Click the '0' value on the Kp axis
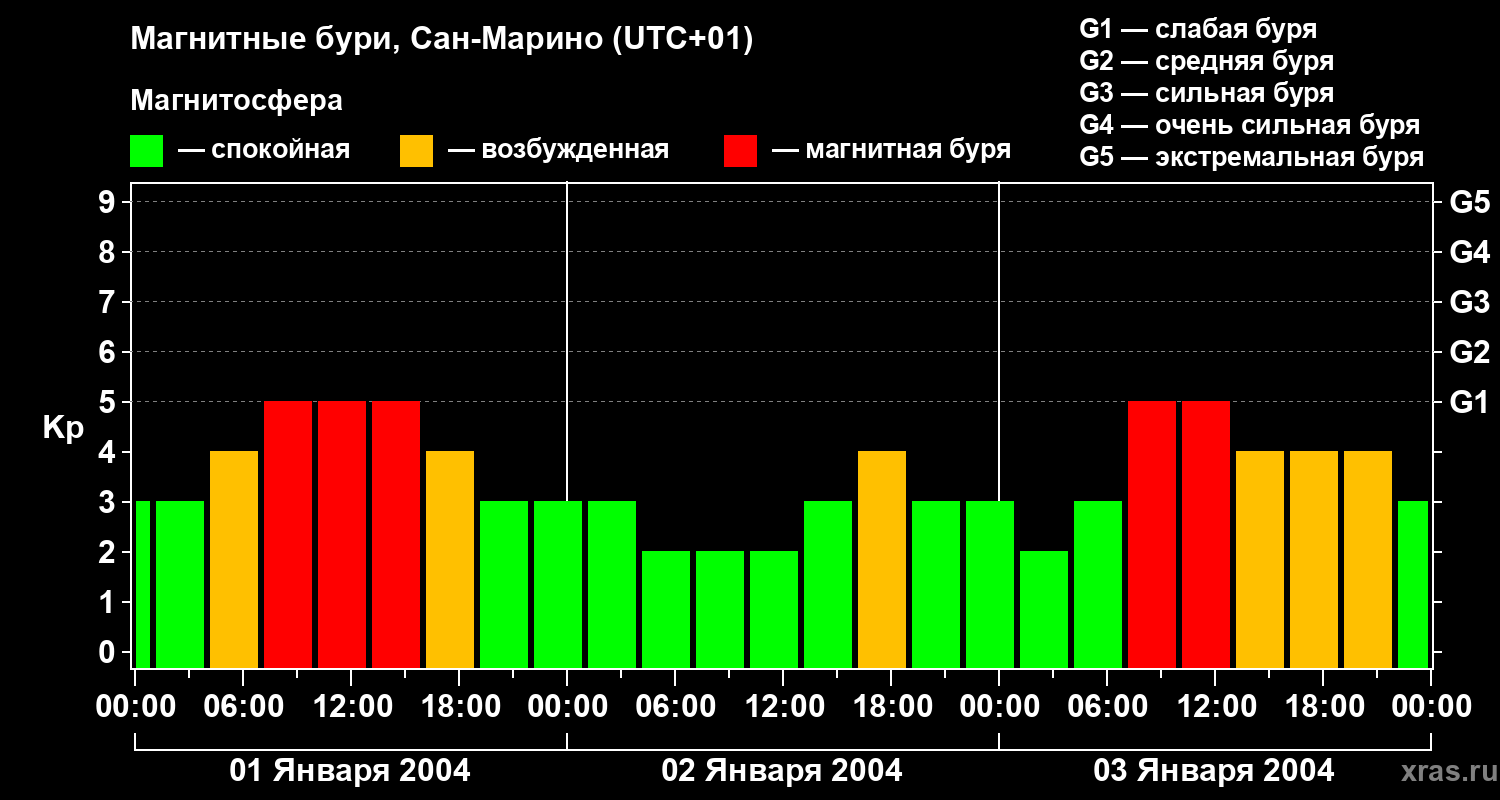The height and width of the screenshot is (800, 1500). point(109,652)
